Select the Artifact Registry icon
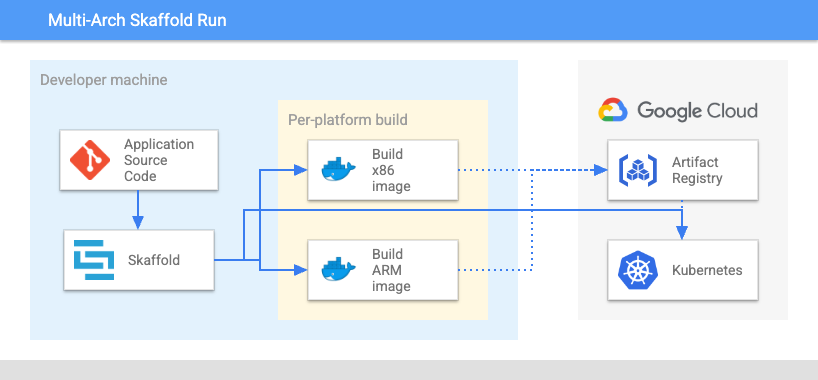 pos(637,170)
